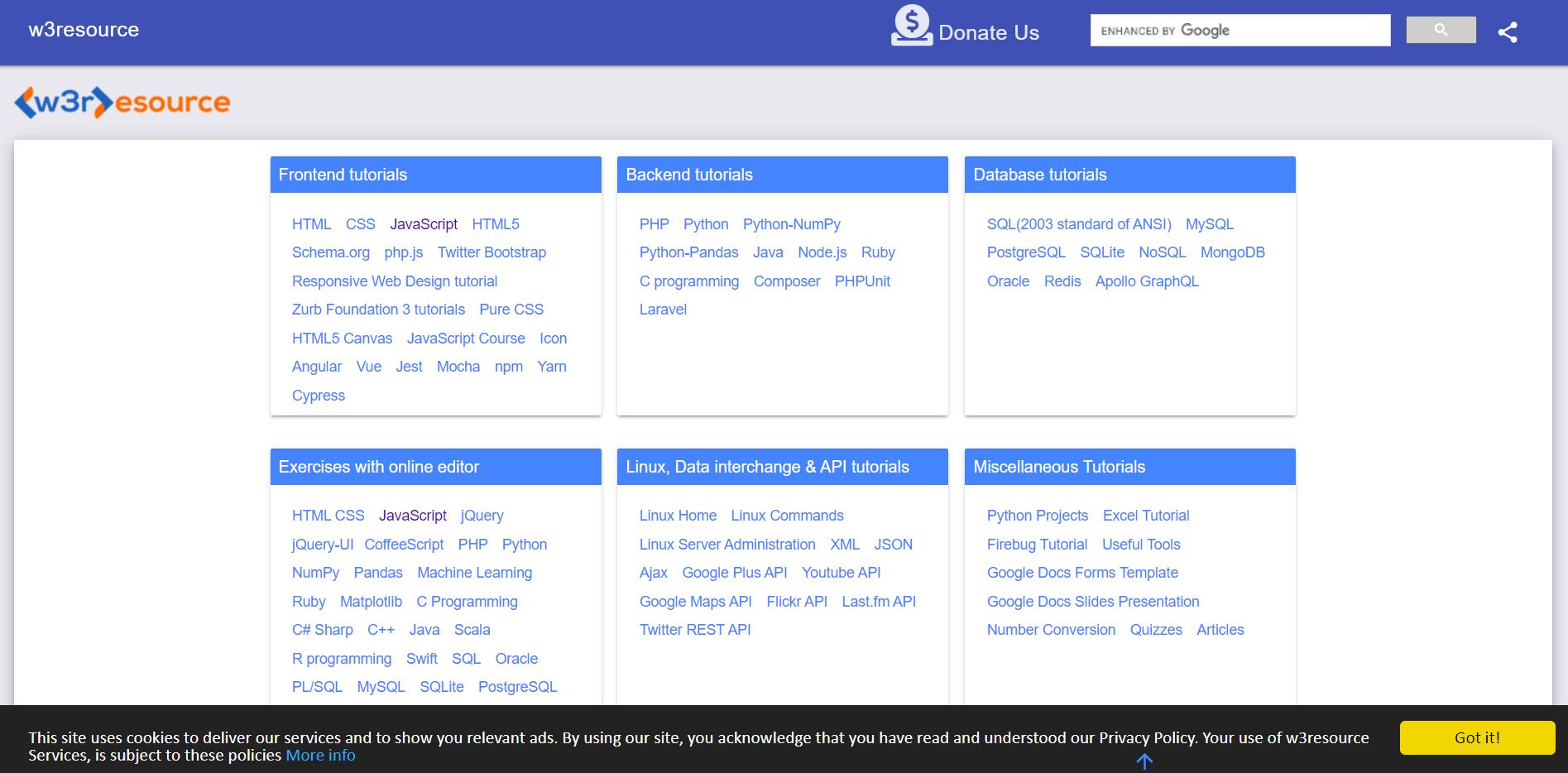The image size is (1568, 773).
Task: Open the Twitter Bootstrap tutorial
Action: click(x=491, y=252)
